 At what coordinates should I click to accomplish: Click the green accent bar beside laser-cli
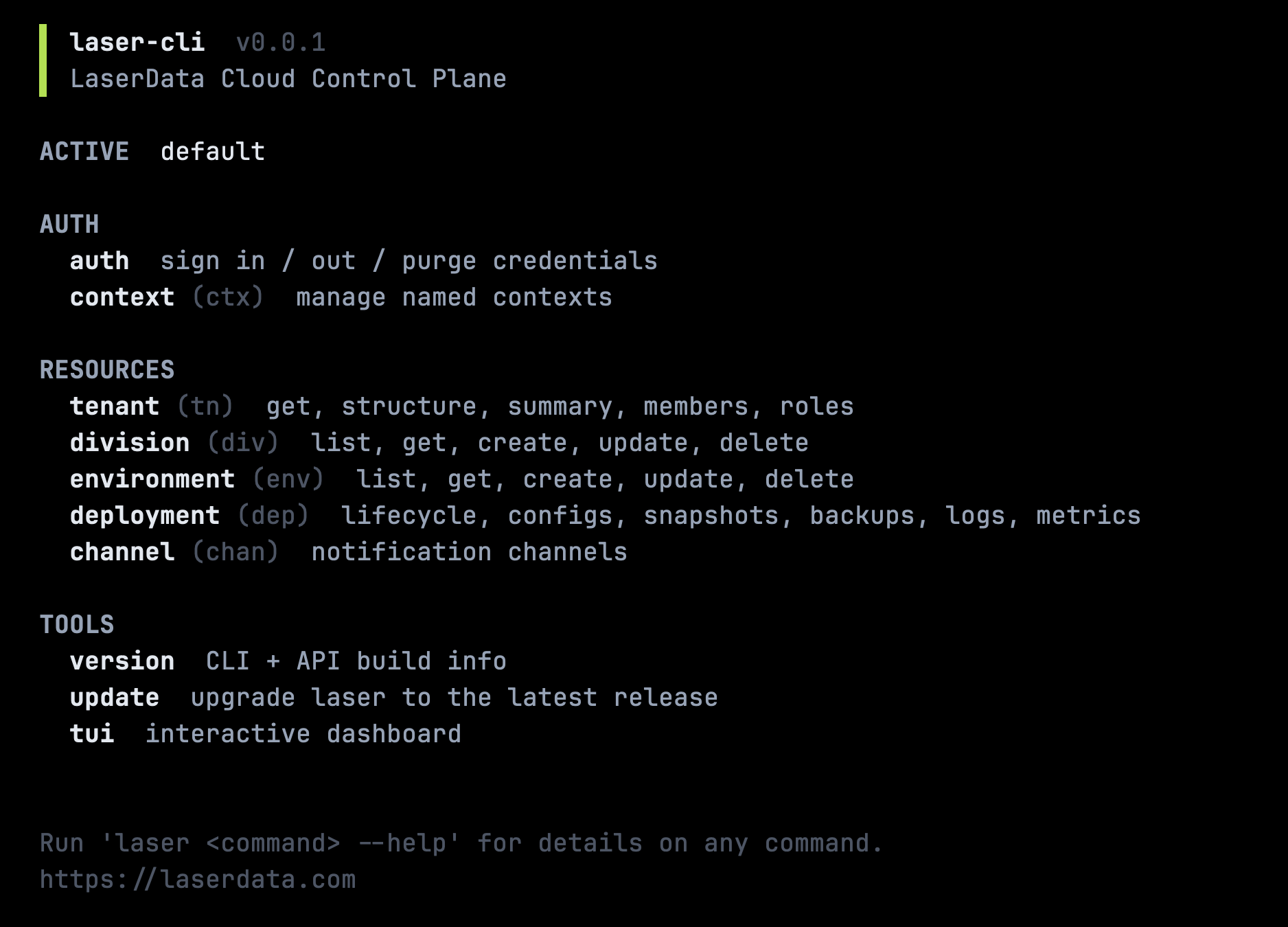pyautogui.click(x=43, y=60)
